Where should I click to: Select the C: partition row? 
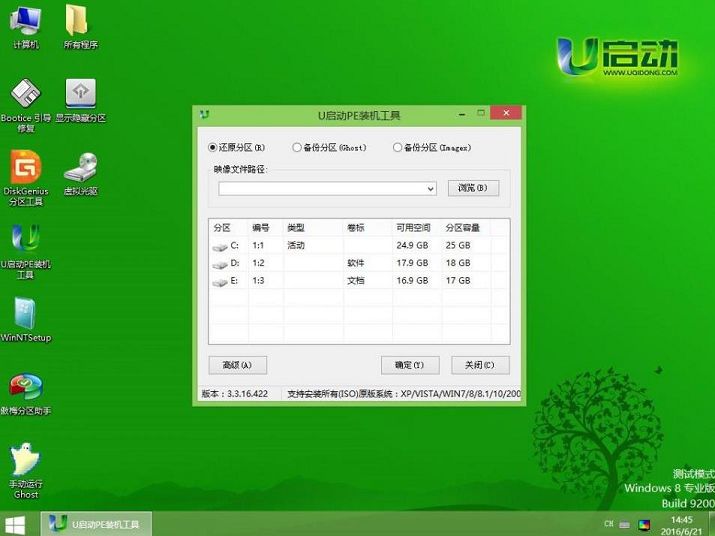coord(359,245)
